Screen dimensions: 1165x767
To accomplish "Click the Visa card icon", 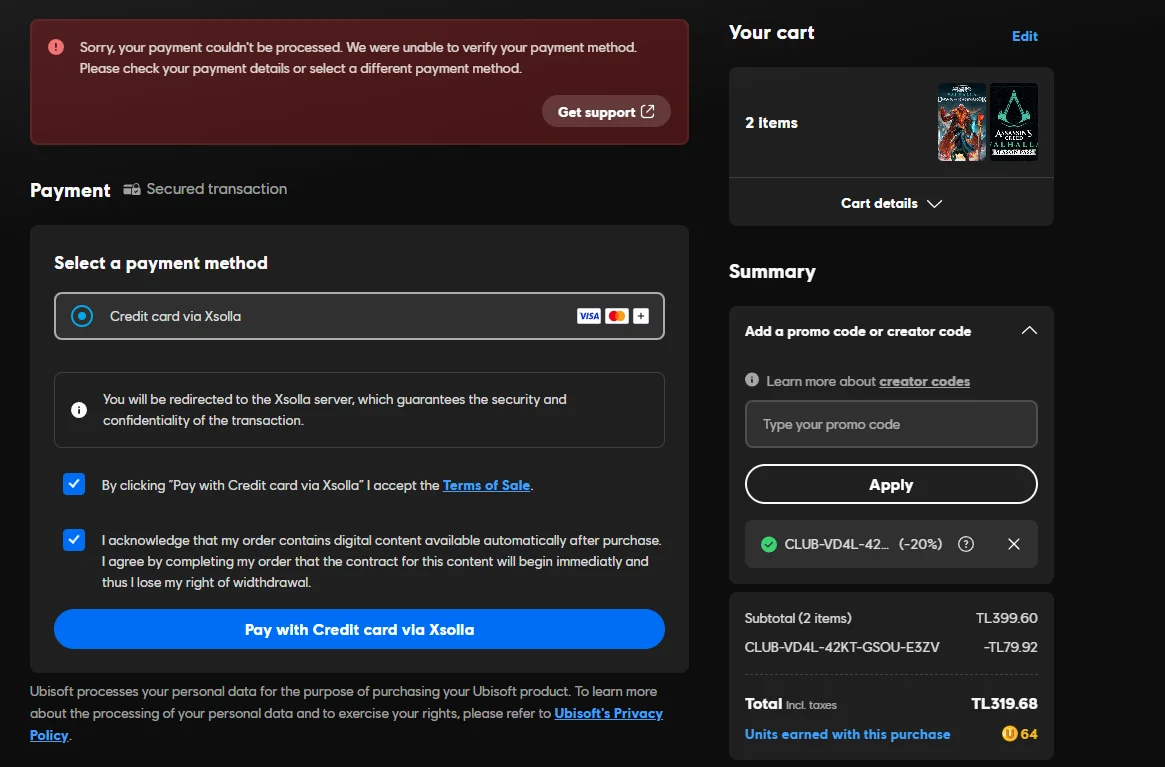I will tap(589, 316).
